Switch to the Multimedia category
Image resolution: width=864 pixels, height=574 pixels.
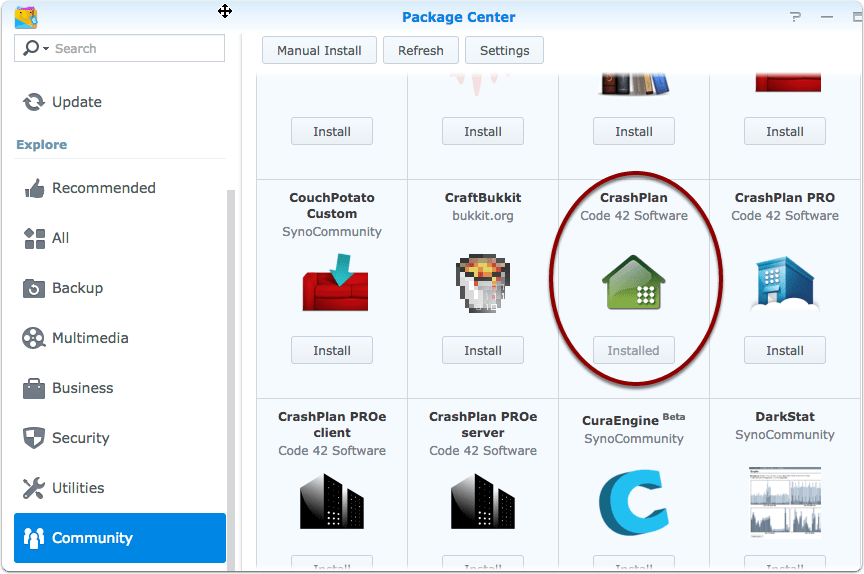[x=90, y=338]
